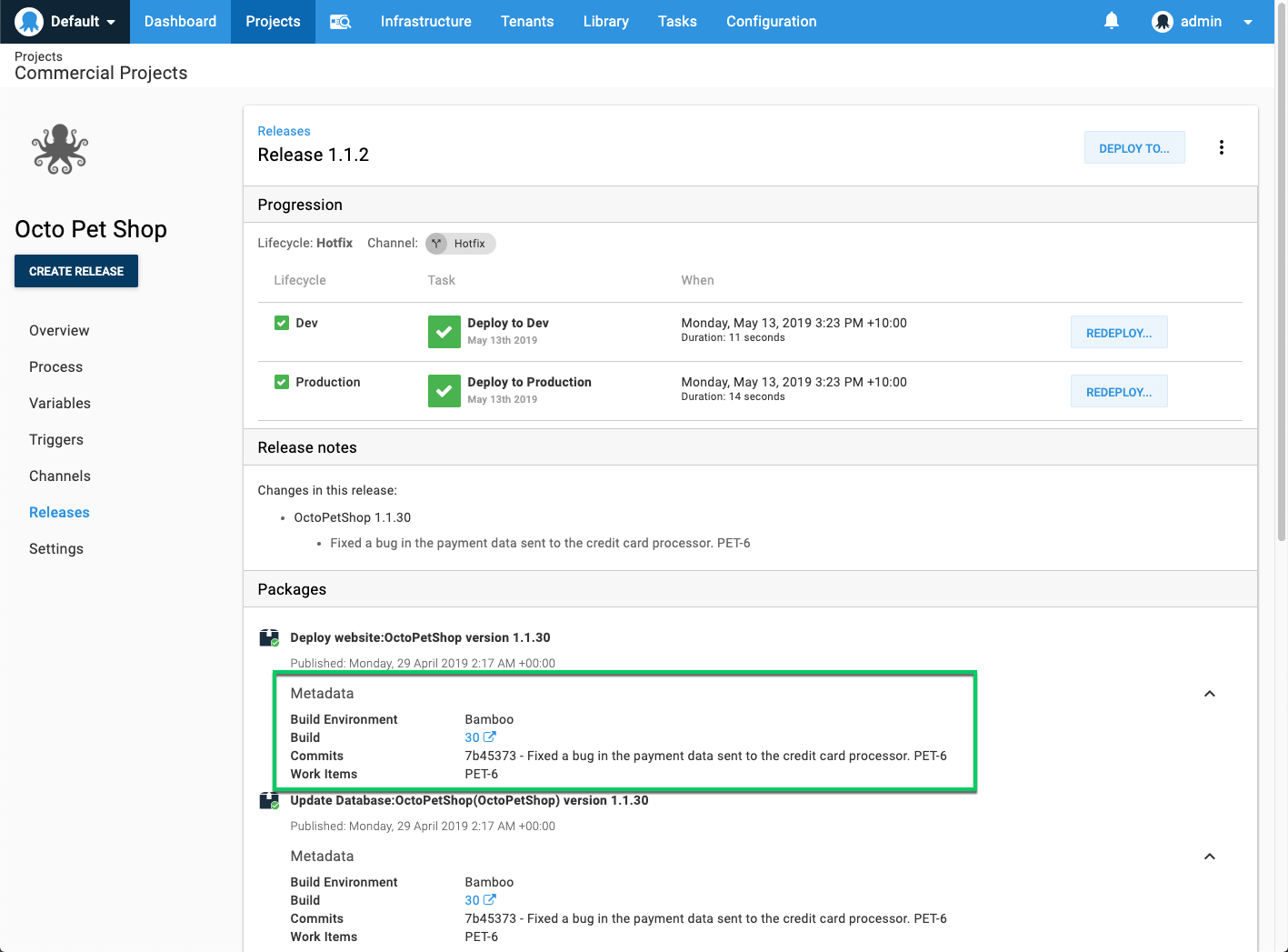Image resolution: width=1288 pixels, height=952 pixels.
Task: Click the CREATE RELEASE button
Action: click(x=75, y=271)
